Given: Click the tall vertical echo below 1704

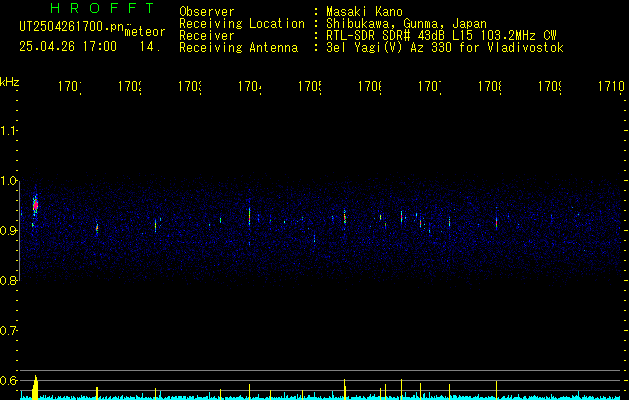Looking at the screenshot, I should (x=250, y=216).
